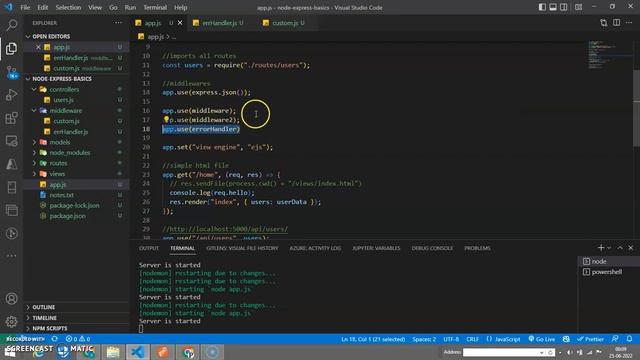Viewport: 640px width, 360px height.
Task: Open the Selection menu
Action: [x=68, y=7]
